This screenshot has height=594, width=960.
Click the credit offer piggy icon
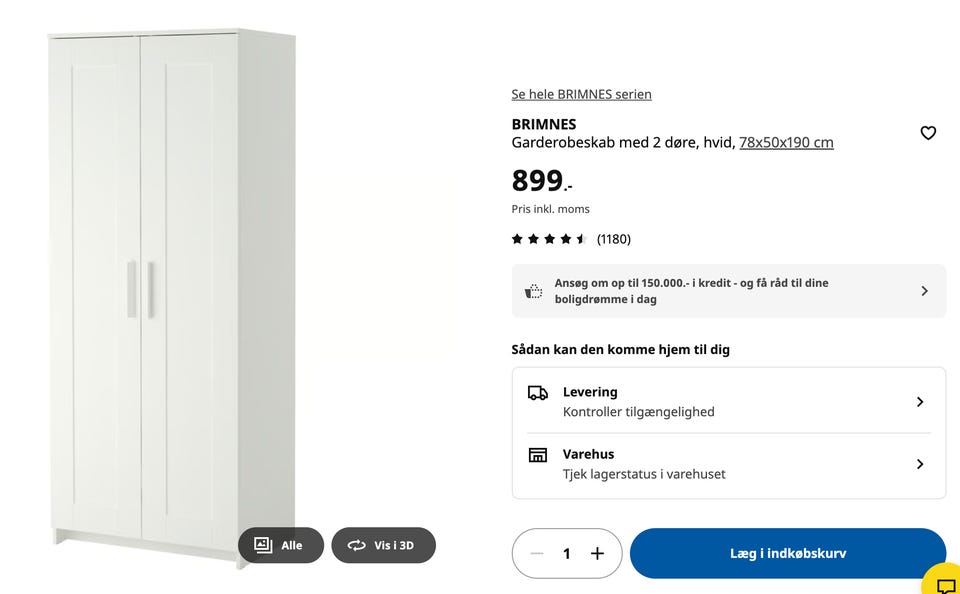click(534, 291)
